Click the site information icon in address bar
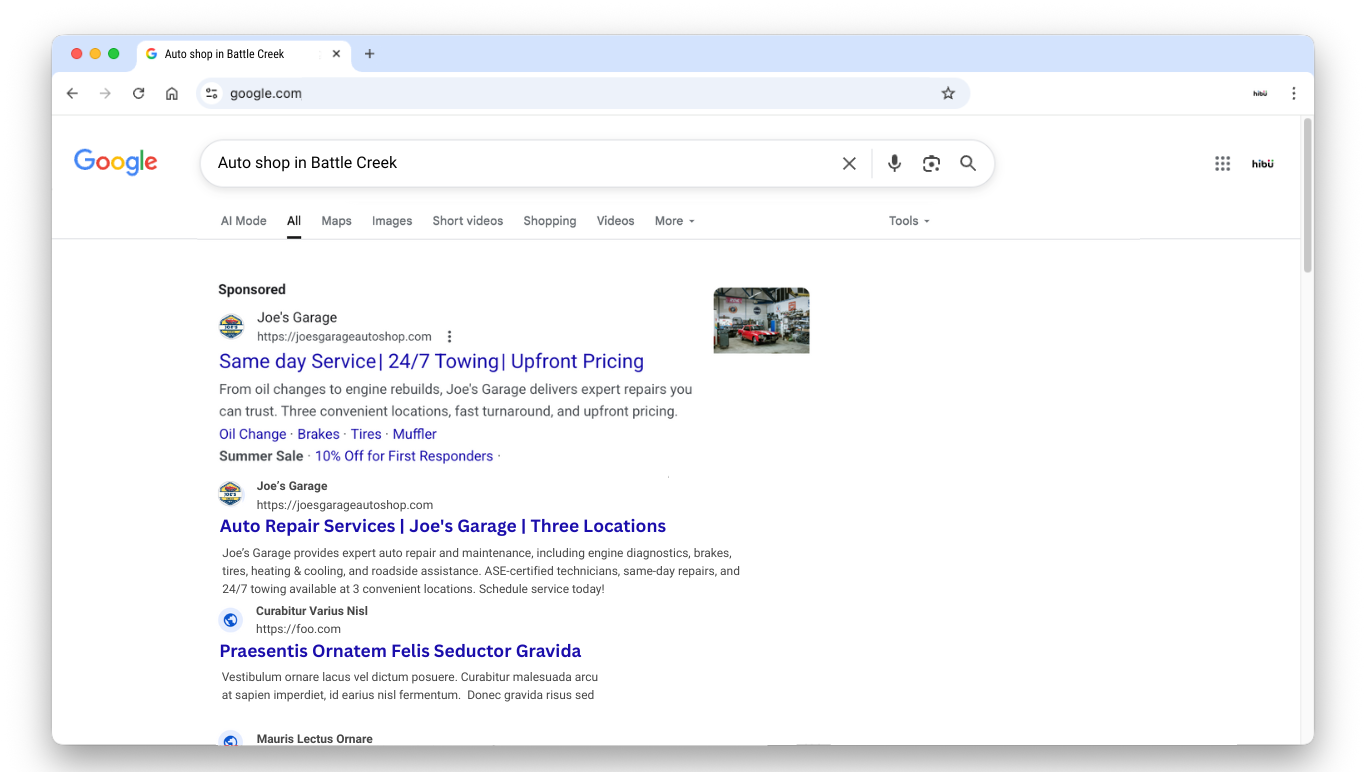Screen dimensions: 1366x772 coord(211,93)
